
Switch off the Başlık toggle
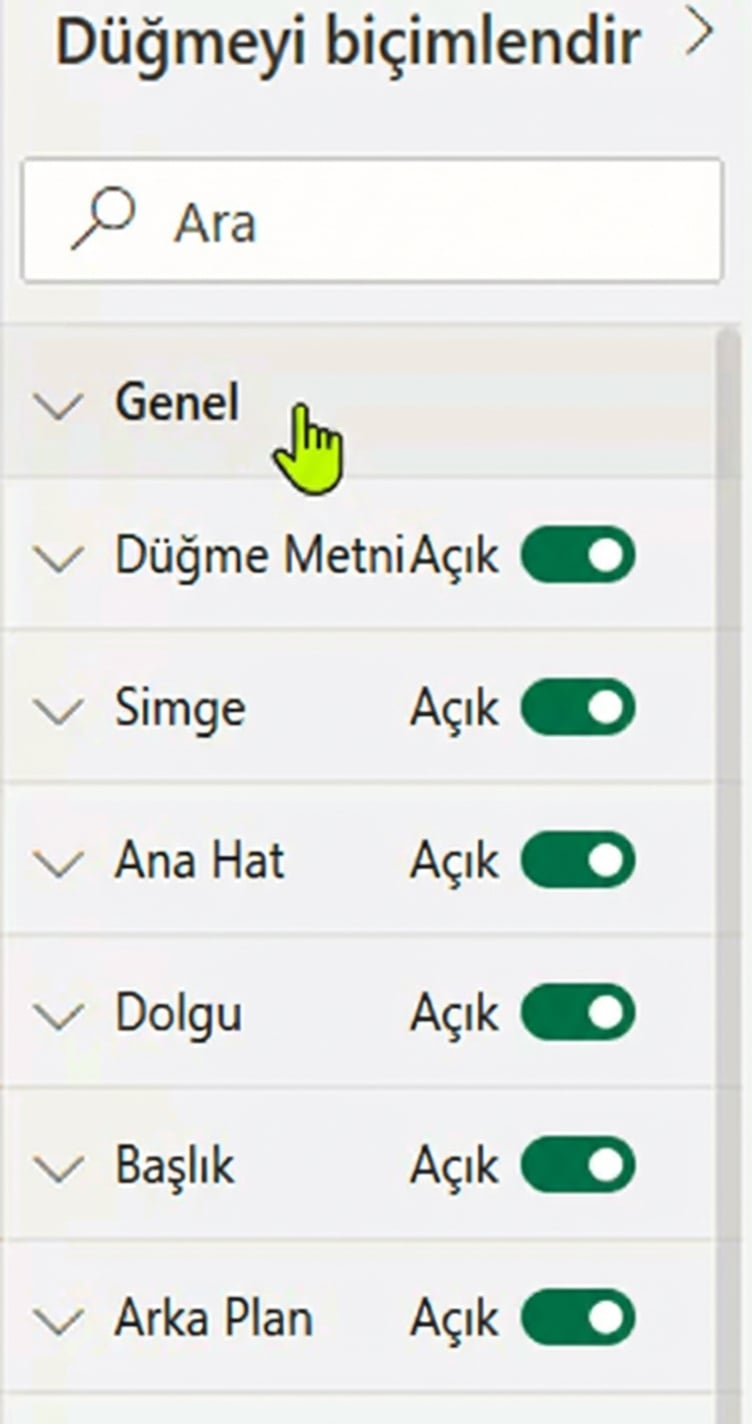[576, 1165]
